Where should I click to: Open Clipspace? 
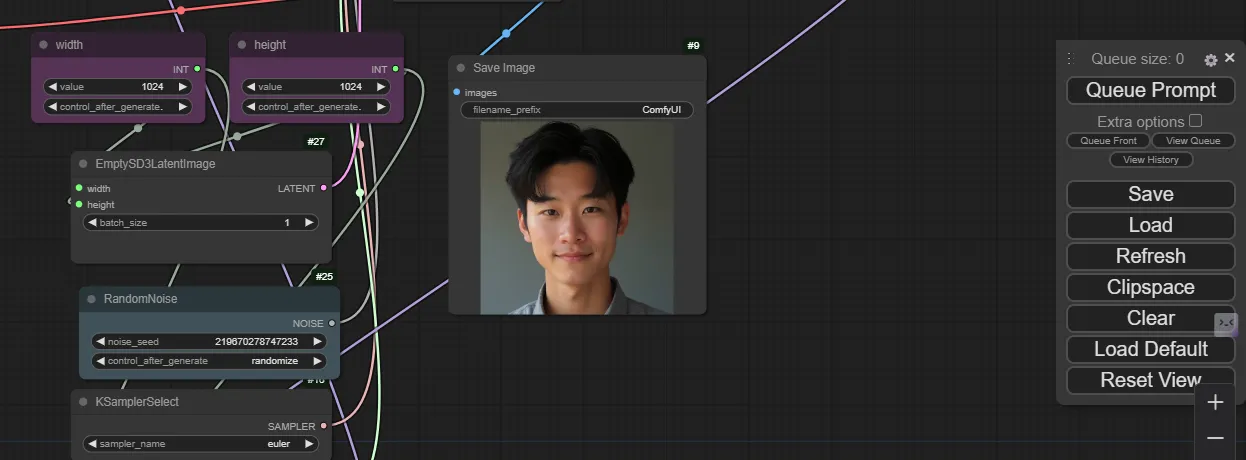point(1151,287)
